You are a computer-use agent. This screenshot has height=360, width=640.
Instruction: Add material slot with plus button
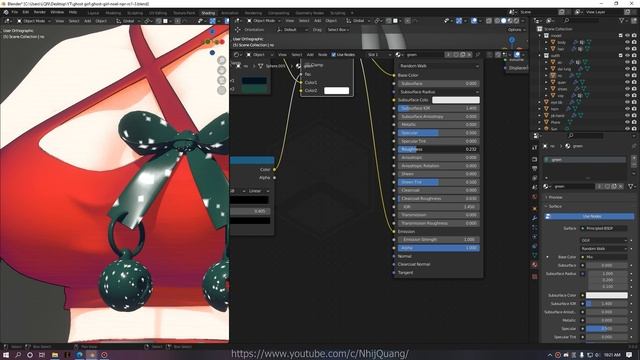[634, 158]
